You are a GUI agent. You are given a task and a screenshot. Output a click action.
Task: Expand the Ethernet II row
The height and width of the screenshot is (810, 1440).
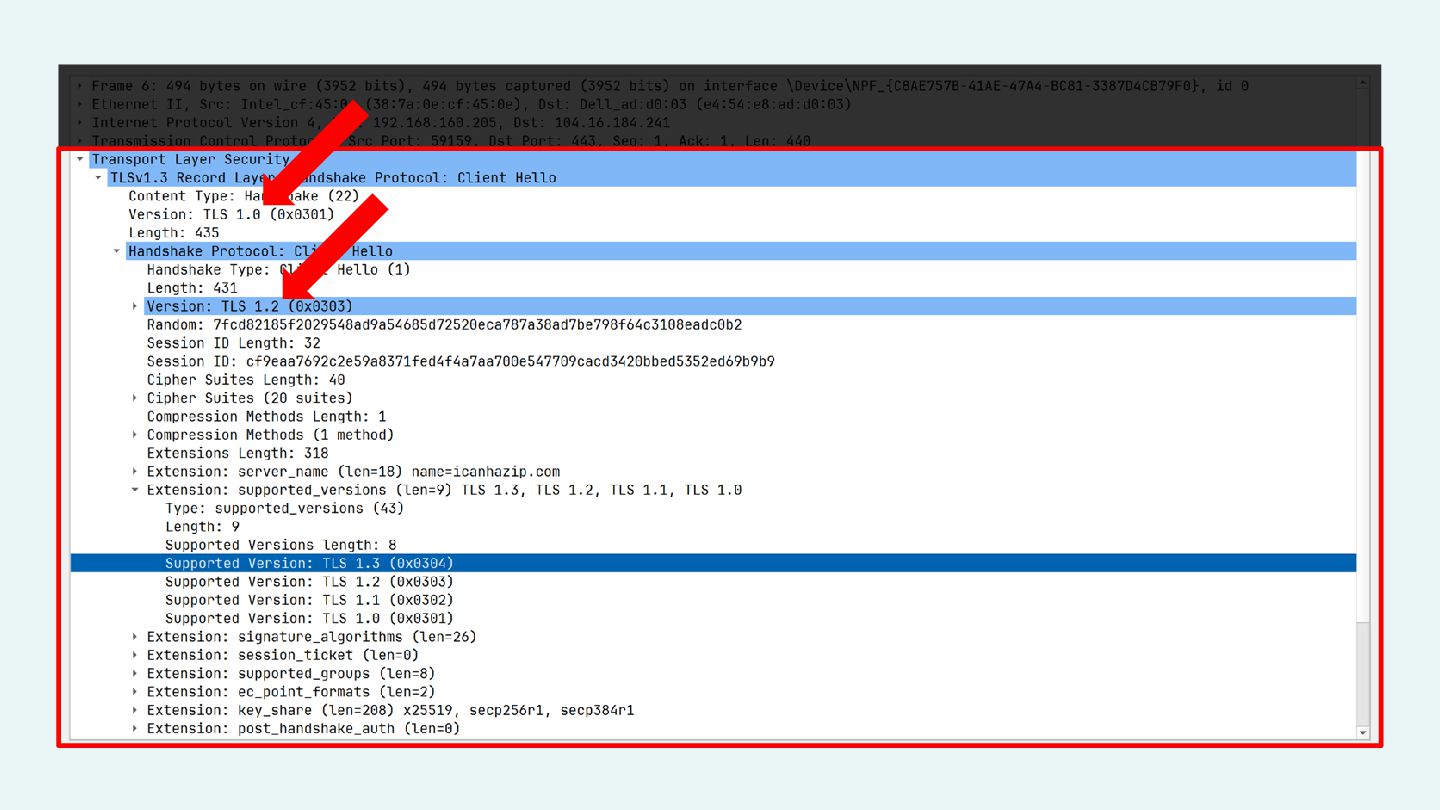[80, 104]
